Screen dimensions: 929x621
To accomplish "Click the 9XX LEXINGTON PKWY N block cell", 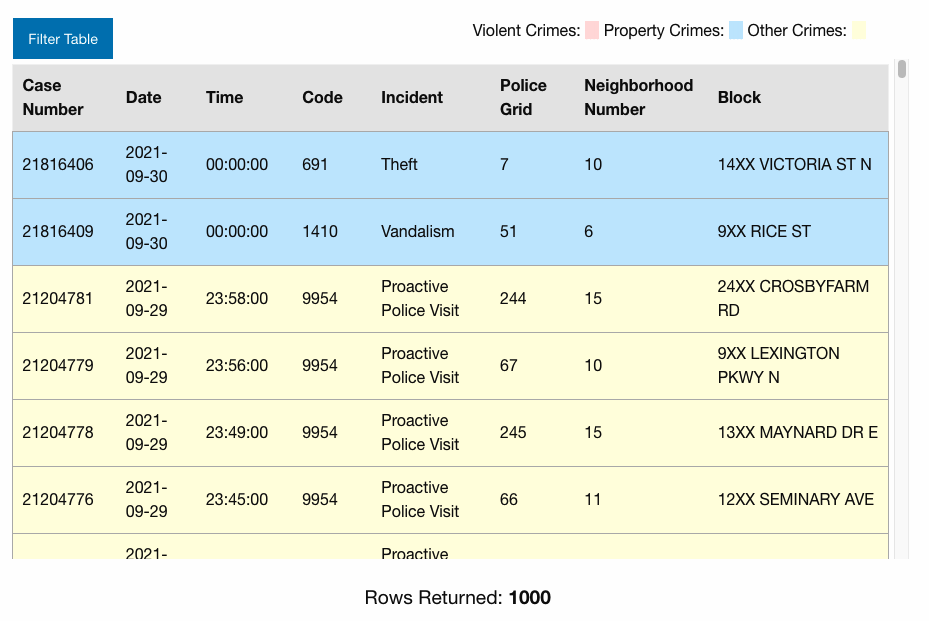I will coord(778,366).
